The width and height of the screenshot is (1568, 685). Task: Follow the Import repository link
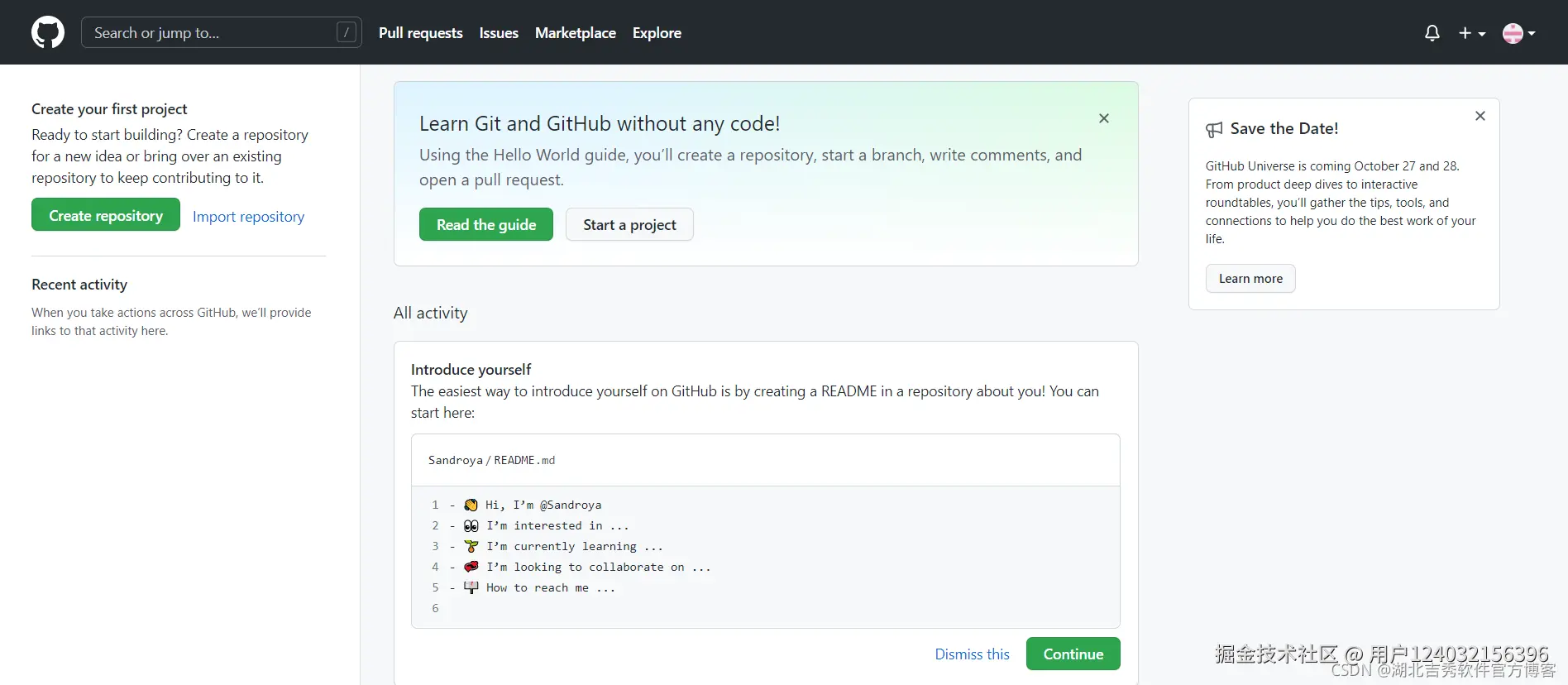pyautogui.click(x=248, y=217)
